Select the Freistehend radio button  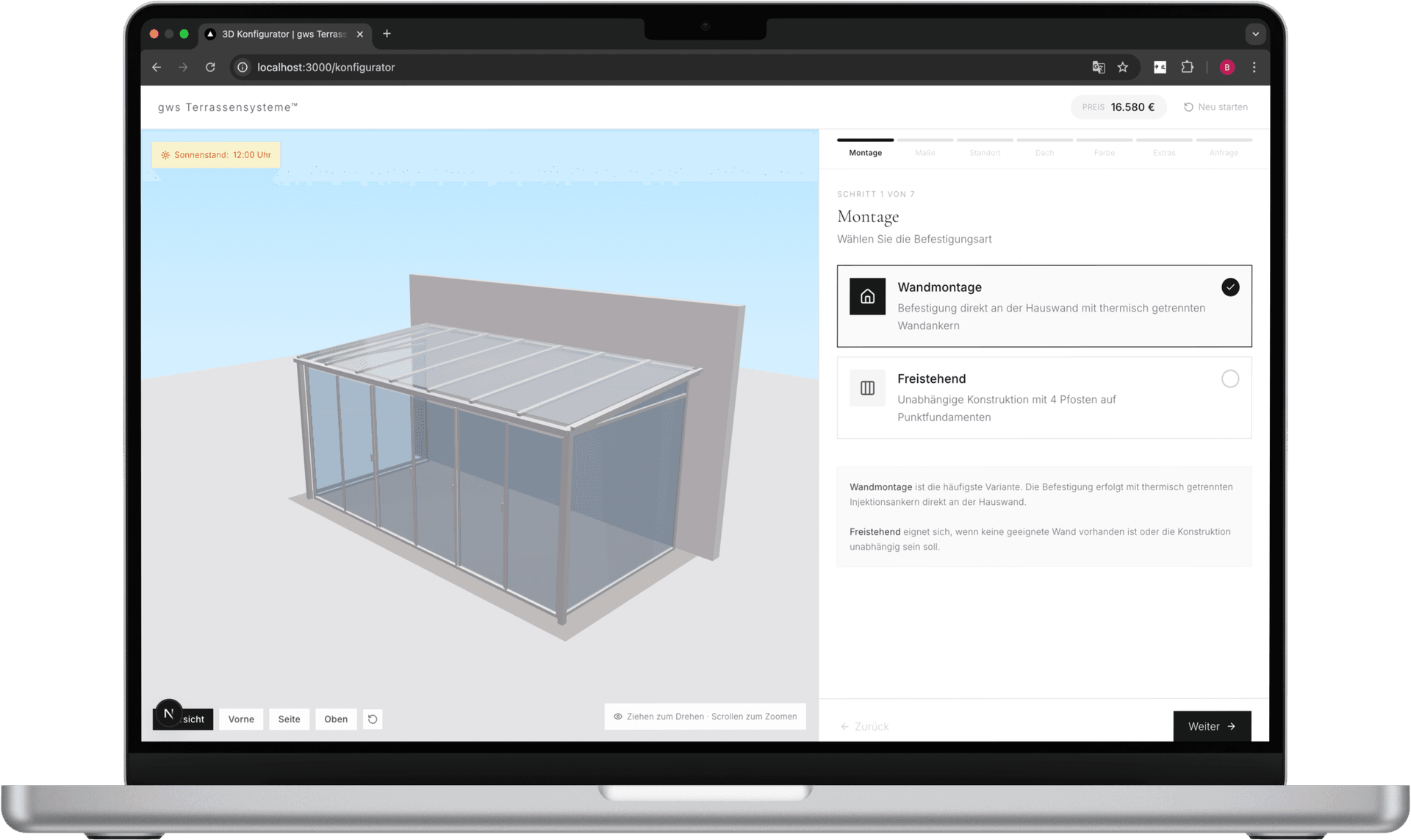tap(1231, 378)
